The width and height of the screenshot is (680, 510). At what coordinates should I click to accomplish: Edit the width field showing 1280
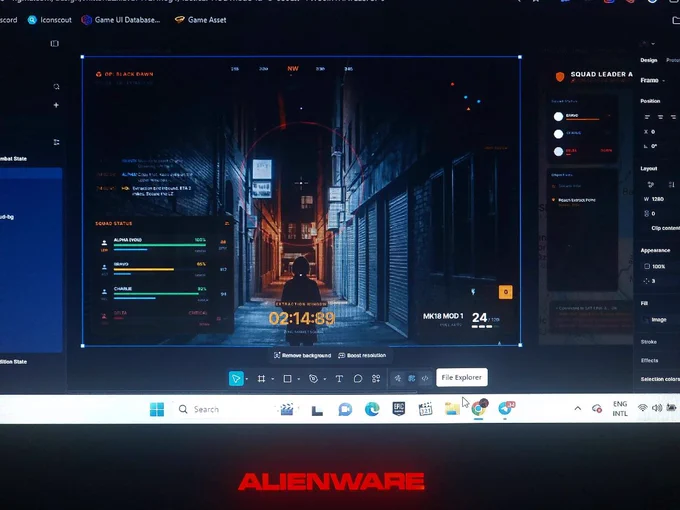[x=655, y=199]
